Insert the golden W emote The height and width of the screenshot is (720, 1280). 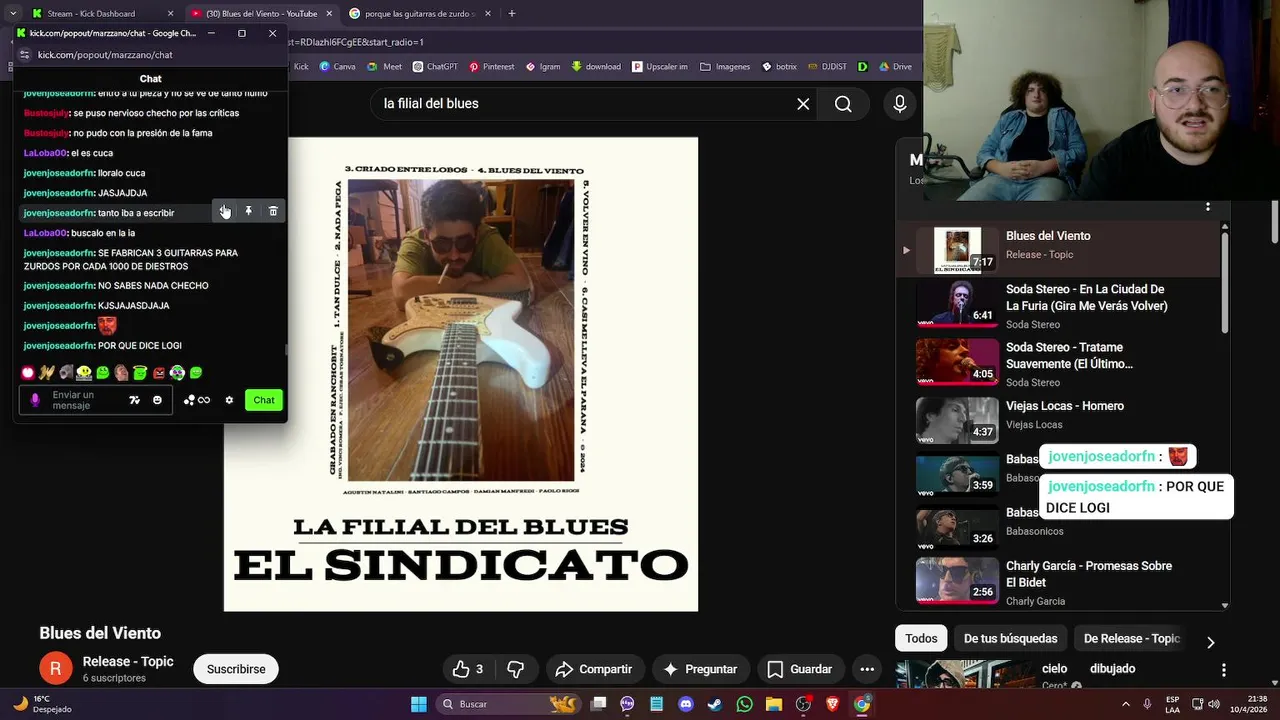tap(46, 373)
